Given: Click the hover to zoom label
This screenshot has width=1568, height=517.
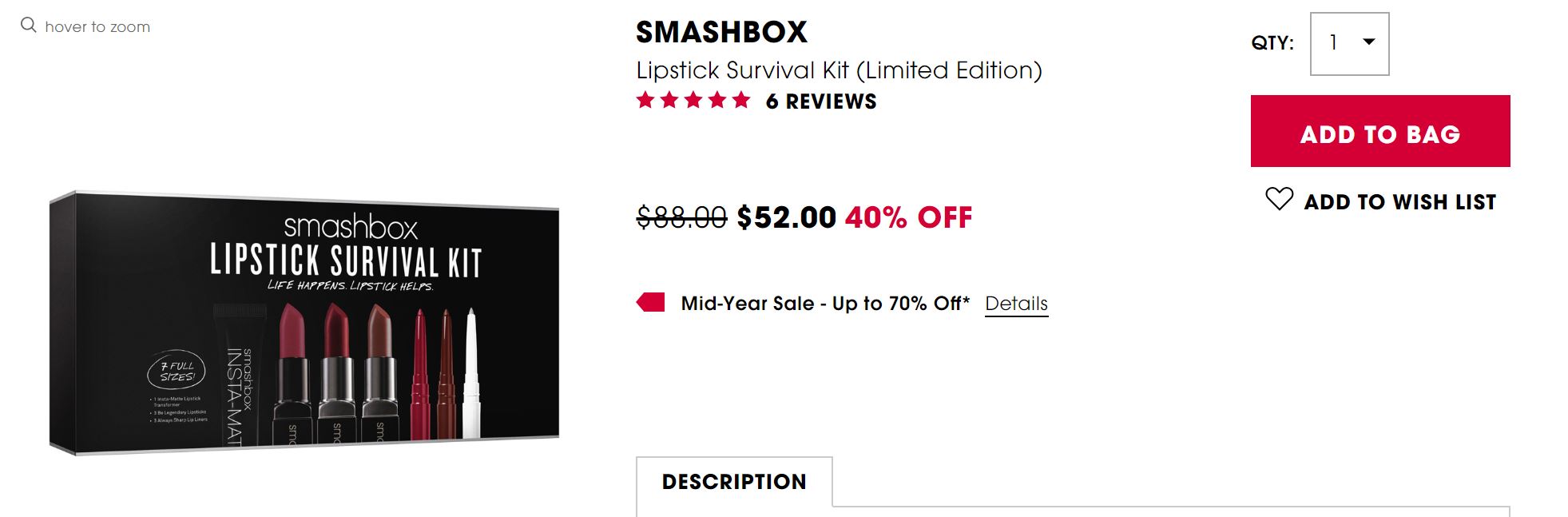Looking at the screenshot, I should [x=97, y=26].
